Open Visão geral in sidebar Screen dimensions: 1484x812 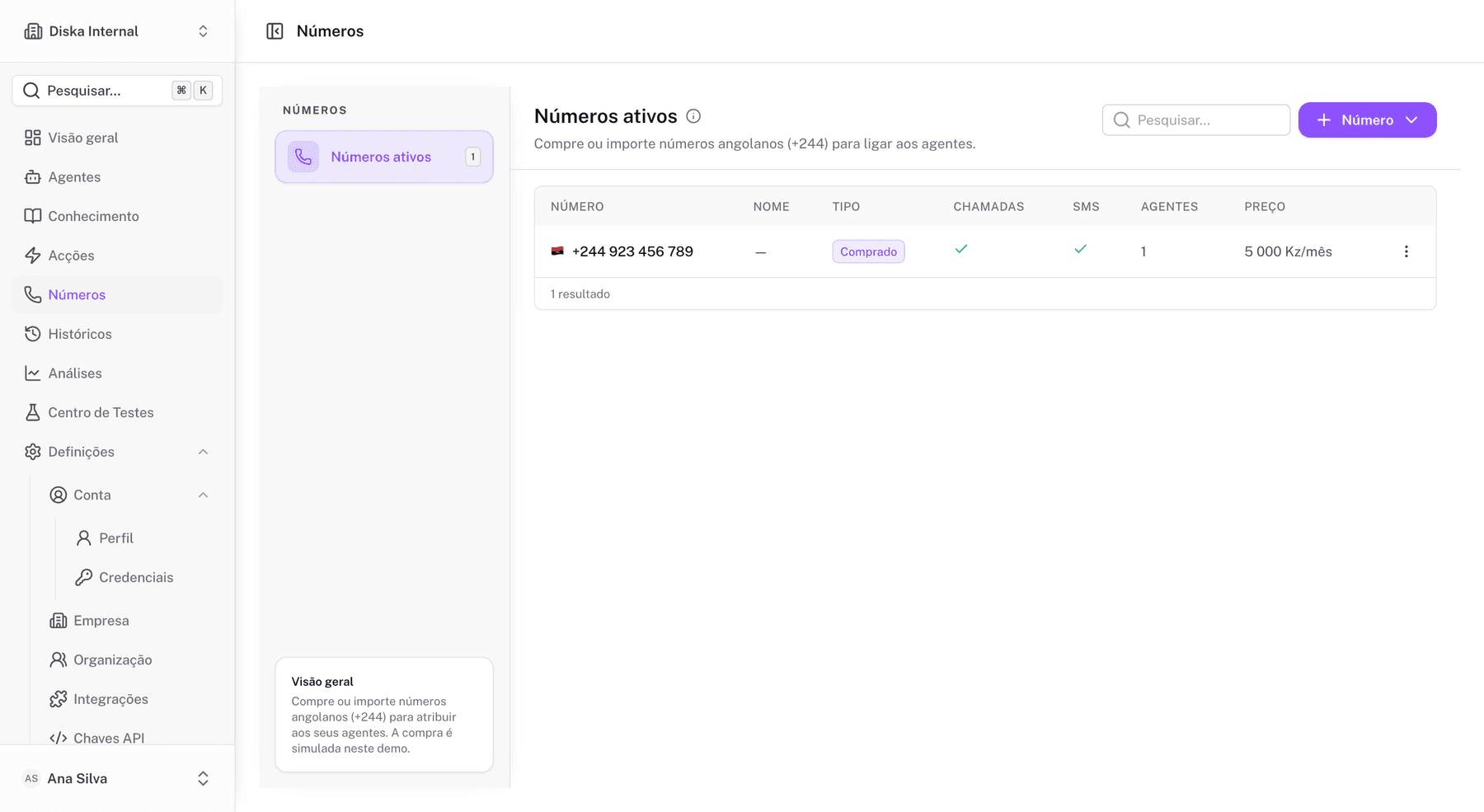coord(117,138)
